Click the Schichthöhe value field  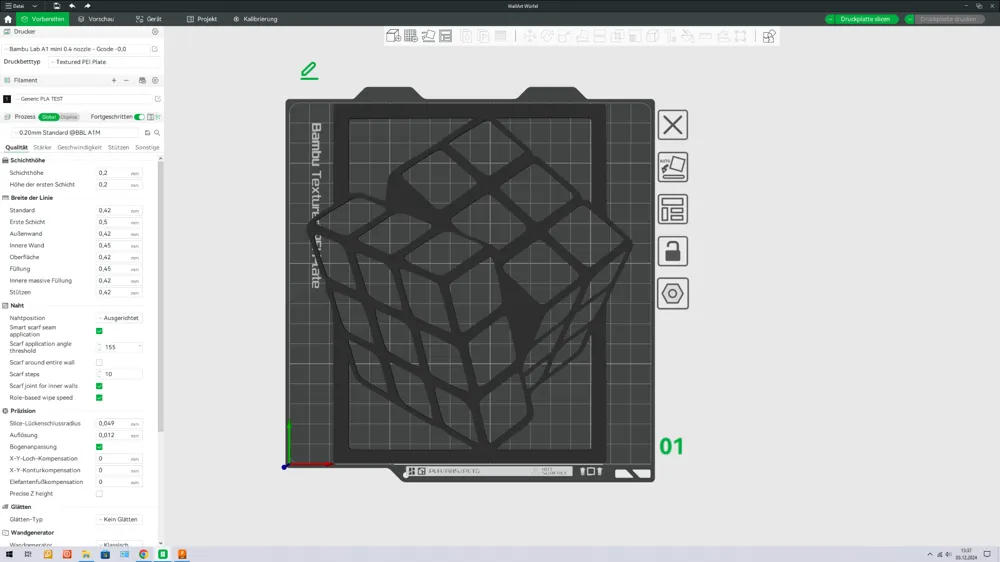[x=119, y=173]
